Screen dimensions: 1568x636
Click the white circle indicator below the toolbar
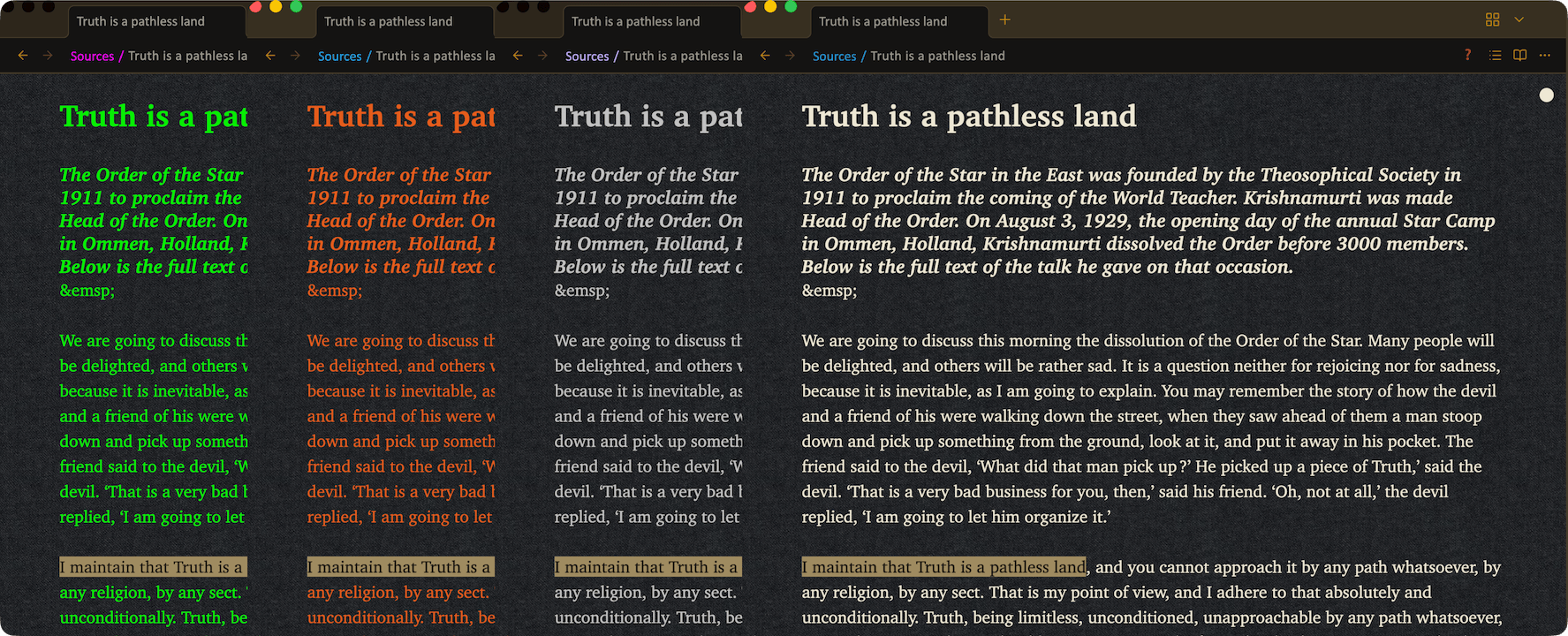pos(1546,95)
